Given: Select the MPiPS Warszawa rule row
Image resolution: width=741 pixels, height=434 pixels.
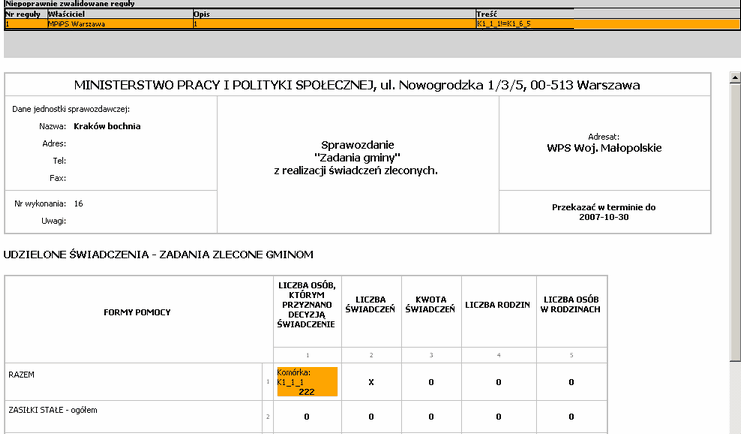Looking at the screenshot, I should [80, 23].
